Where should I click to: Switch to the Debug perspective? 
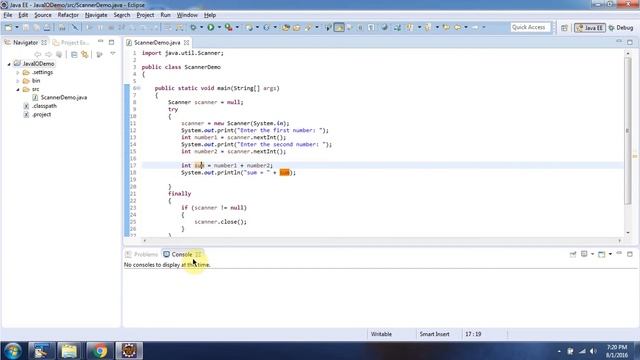coord(621,28)
